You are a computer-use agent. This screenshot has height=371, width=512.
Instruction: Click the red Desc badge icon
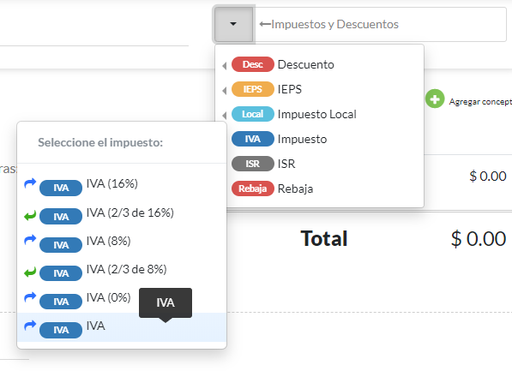[253, 64]
